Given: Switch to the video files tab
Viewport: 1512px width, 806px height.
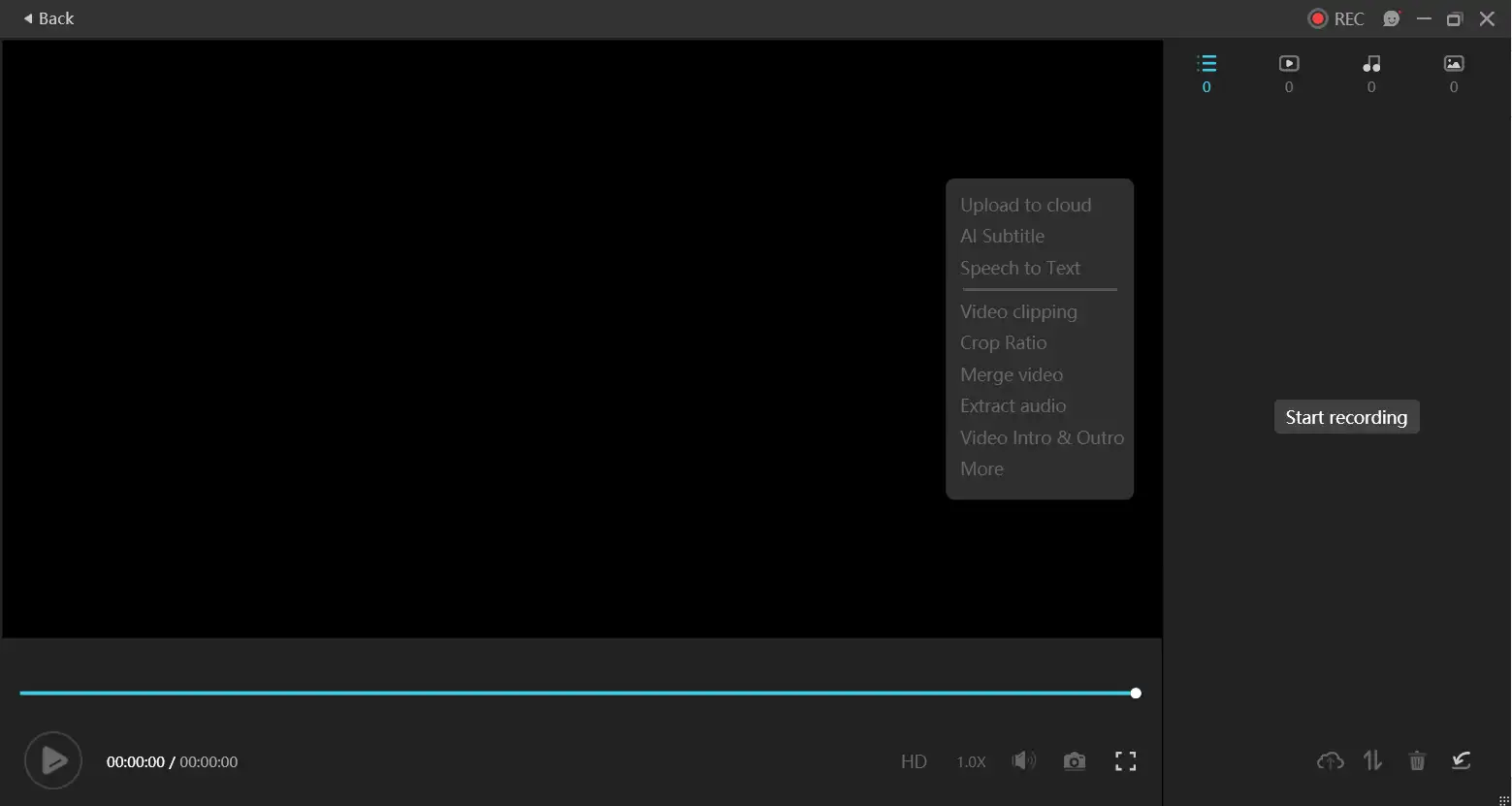Looking at the screenshot, I should tap(1289, 73).
